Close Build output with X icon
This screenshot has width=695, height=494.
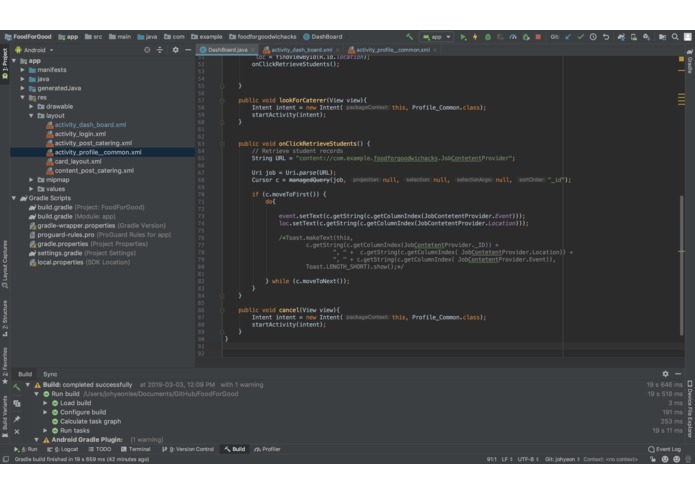click(x=16, y=432)
